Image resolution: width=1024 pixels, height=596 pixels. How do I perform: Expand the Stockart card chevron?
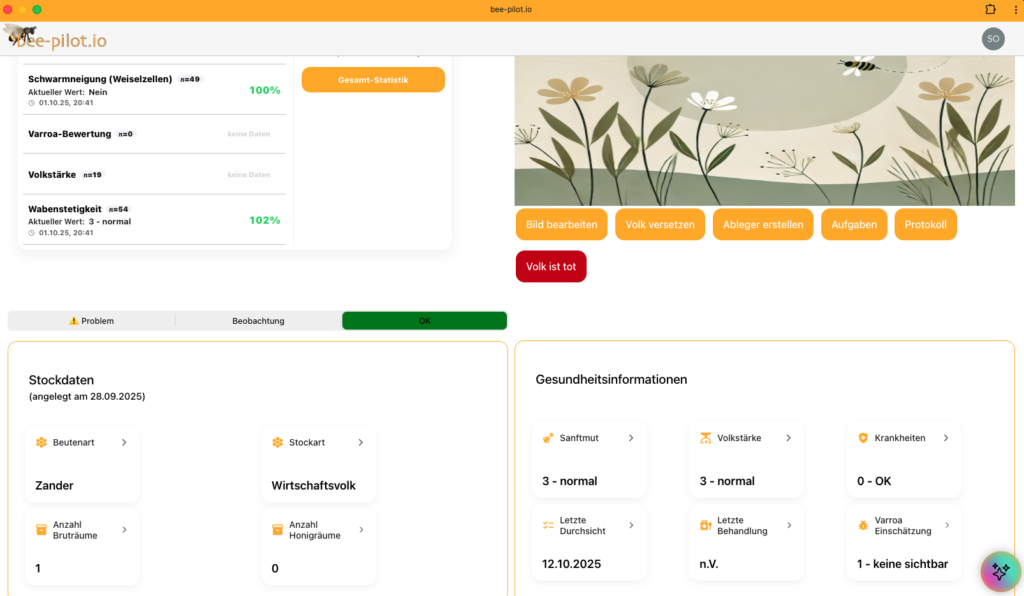point(359,441)
